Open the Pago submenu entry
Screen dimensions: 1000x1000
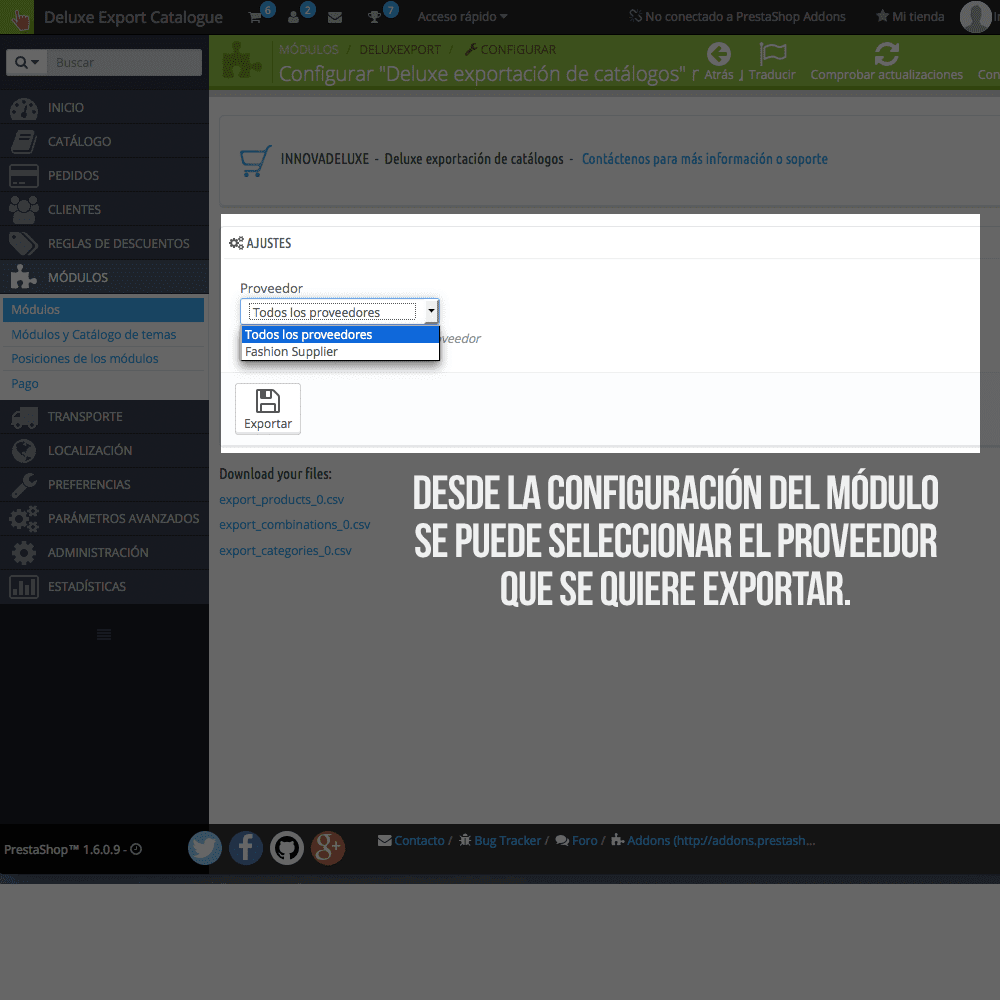[x=25, y=383]
